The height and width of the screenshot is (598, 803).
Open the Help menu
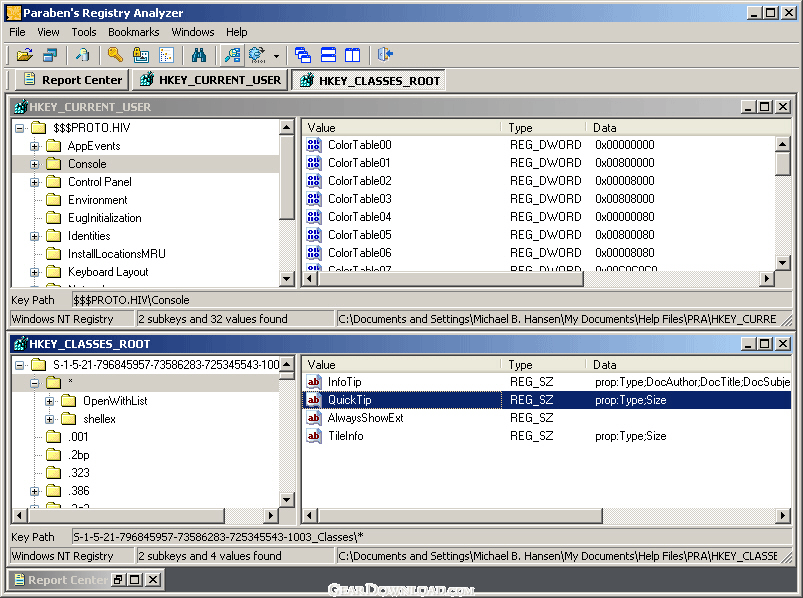[237, 32]
